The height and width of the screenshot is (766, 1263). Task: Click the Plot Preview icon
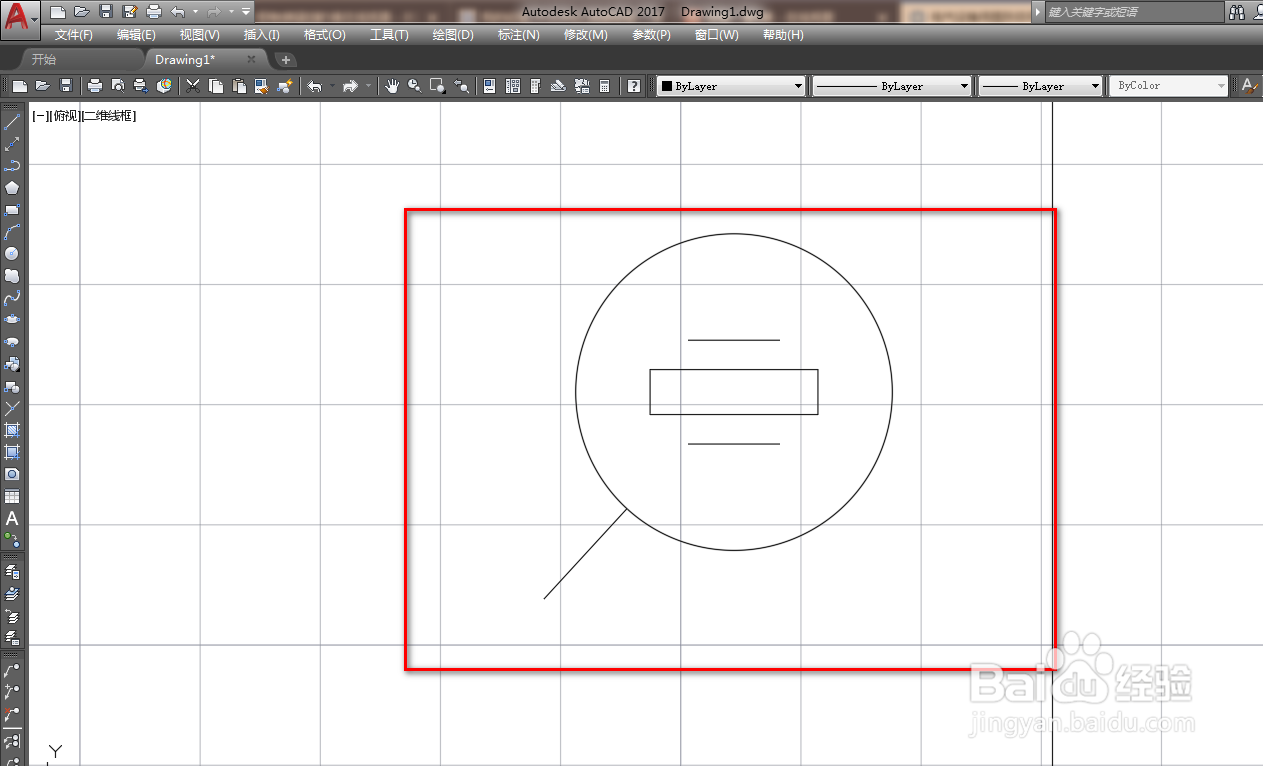pos(118,86)
